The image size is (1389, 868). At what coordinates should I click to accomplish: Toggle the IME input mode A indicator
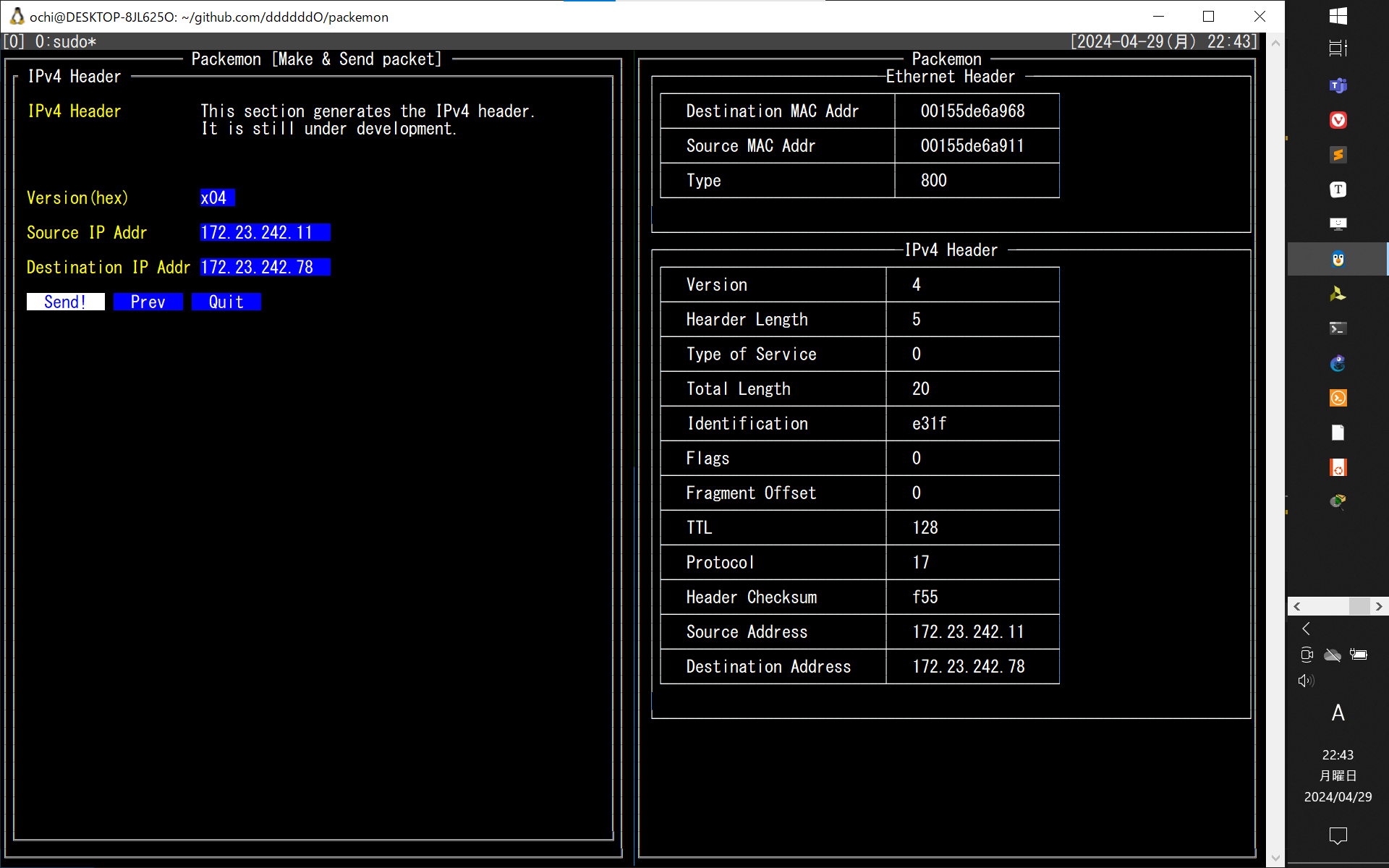1338,713
